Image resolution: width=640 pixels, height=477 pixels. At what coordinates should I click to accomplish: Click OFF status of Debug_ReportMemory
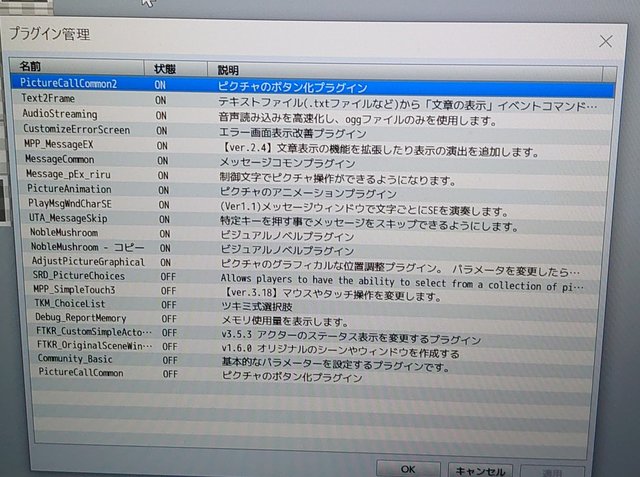(169, 319)
